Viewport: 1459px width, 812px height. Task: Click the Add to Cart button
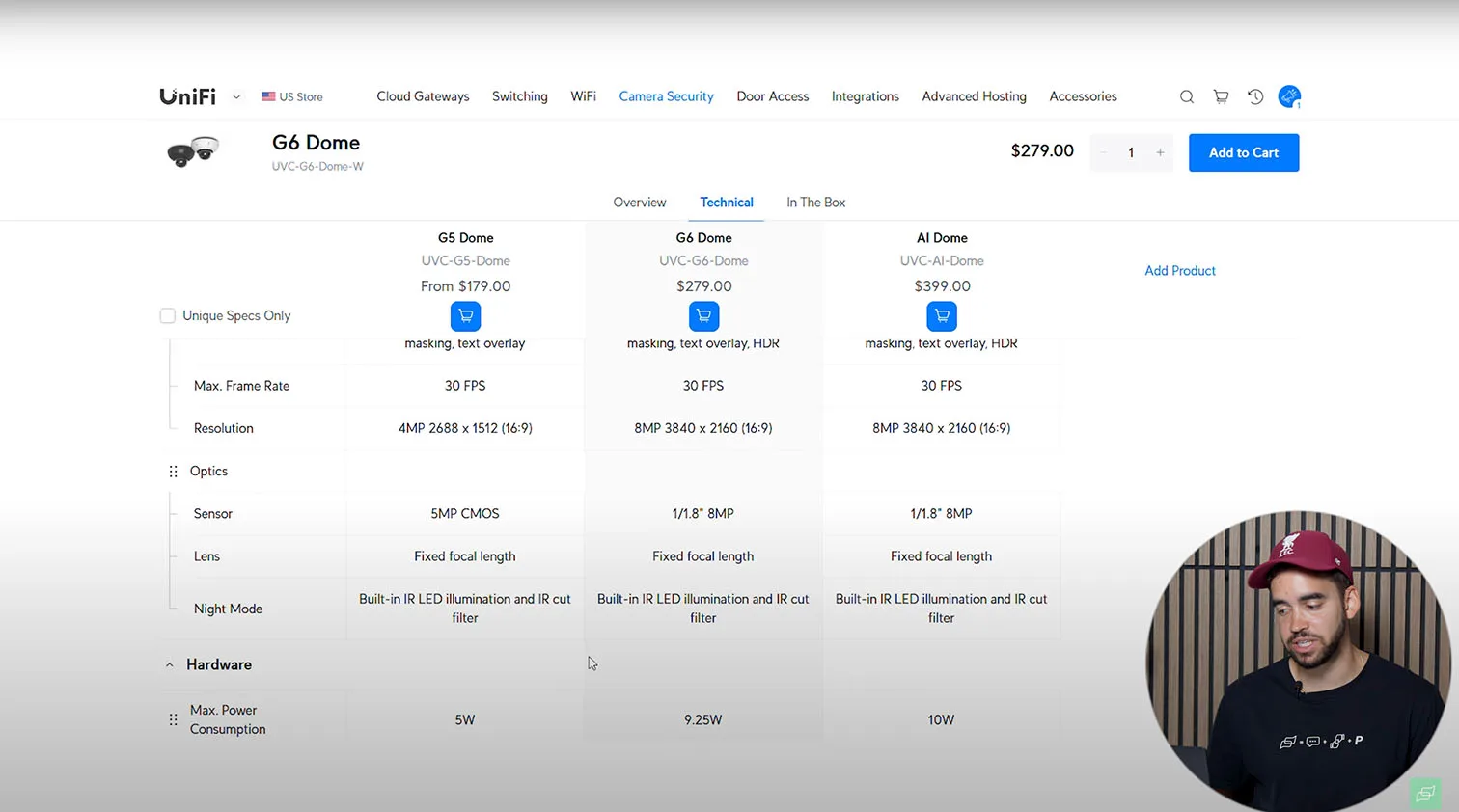[1244, 152]
